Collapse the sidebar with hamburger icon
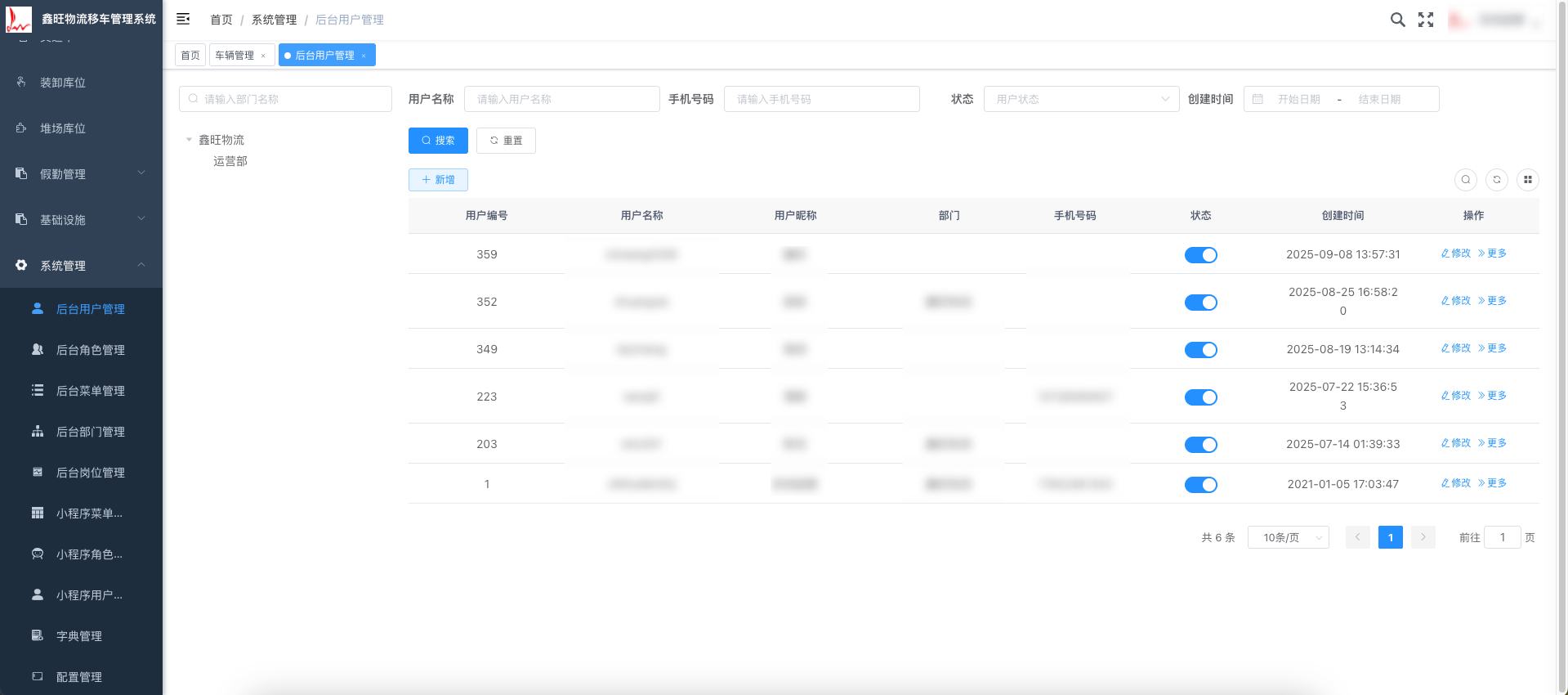1568x695 pixels. [x=183, y=19]
